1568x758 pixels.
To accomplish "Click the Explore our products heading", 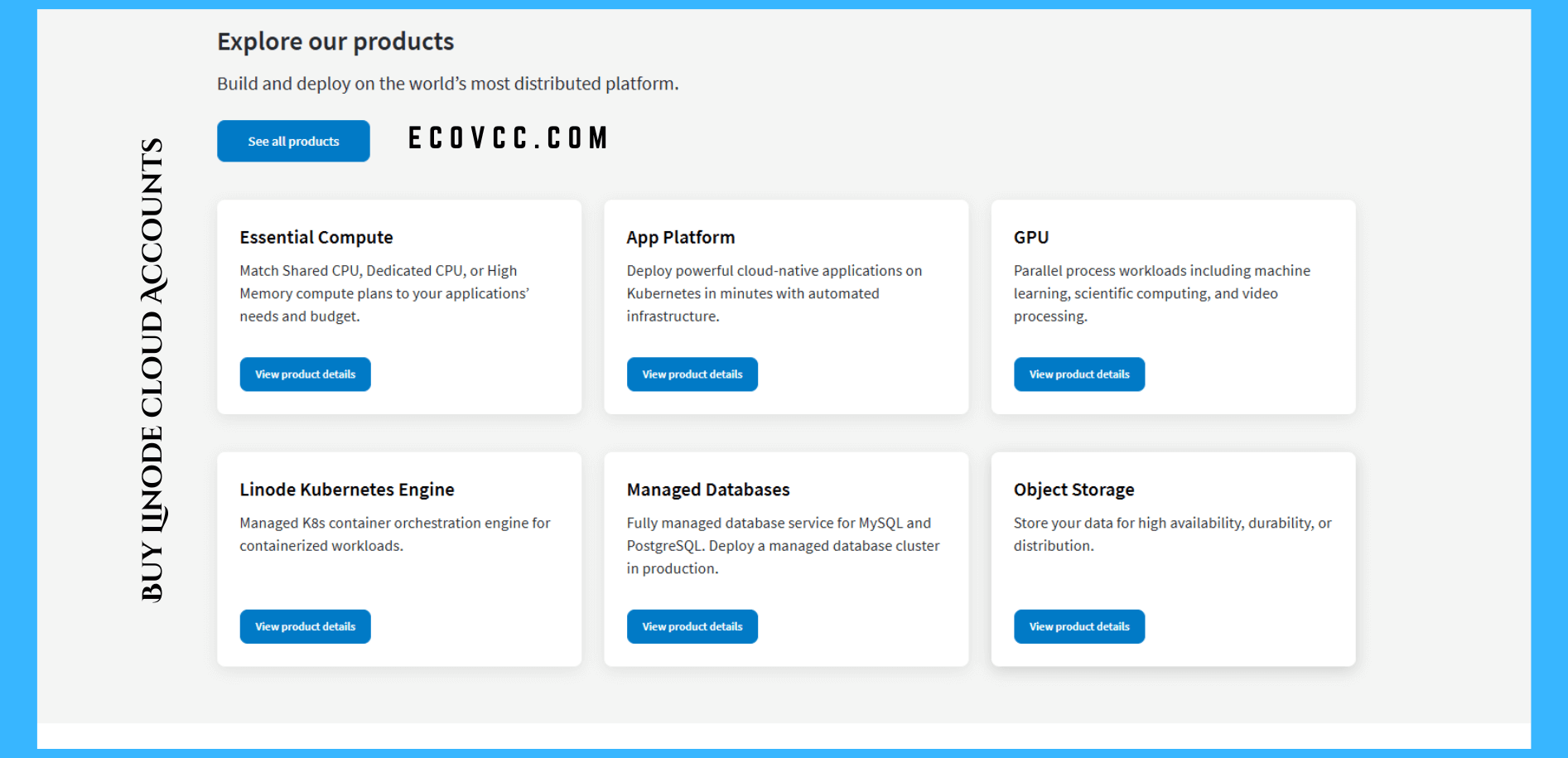I will (x=335, y=41).
